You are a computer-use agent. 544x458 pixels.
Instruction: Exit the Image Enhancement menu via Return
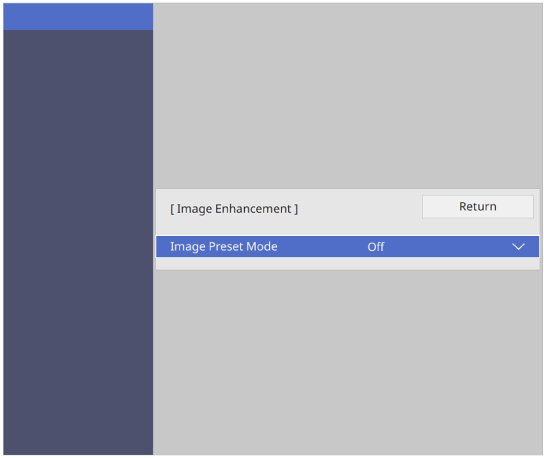[477, 206]
